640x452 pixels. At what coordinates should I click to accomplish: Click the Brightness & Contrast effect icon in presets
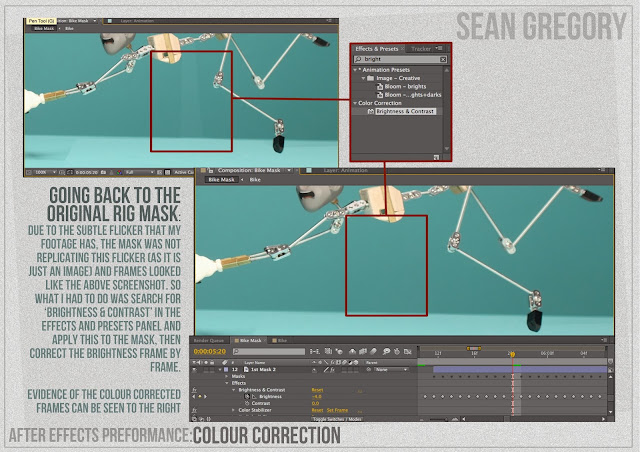(x=371, y=111)
